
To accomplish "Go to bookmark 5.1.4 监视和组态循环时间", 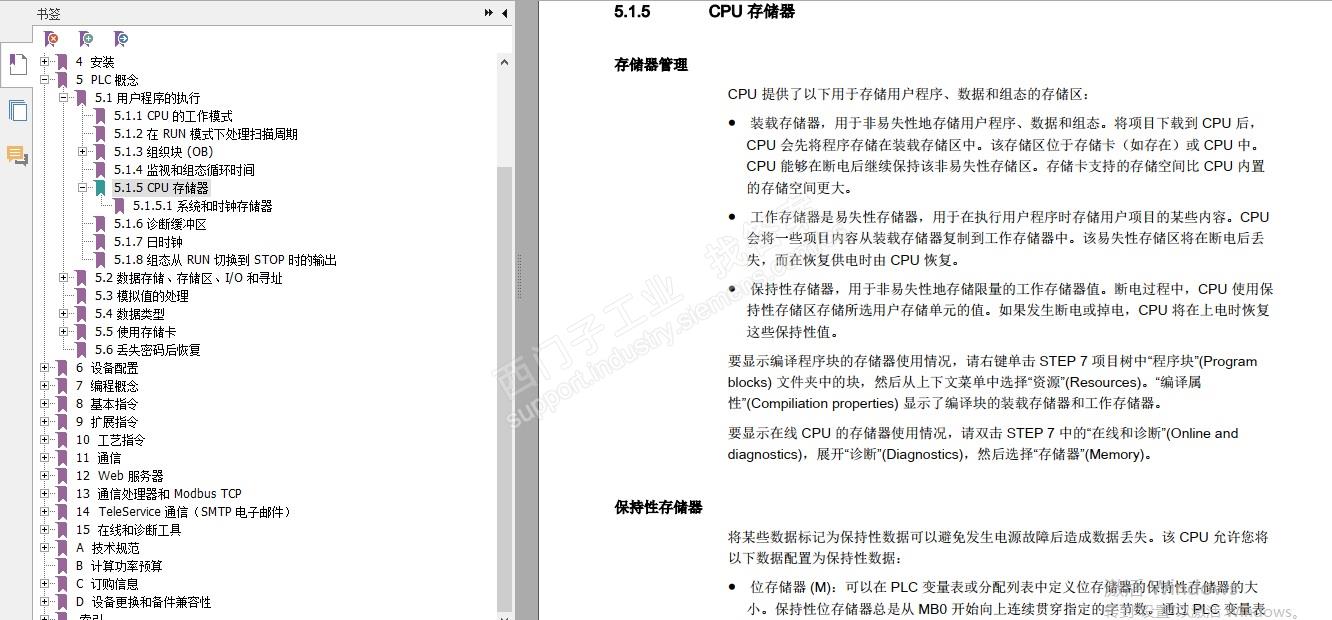I will tap(183, 170).
